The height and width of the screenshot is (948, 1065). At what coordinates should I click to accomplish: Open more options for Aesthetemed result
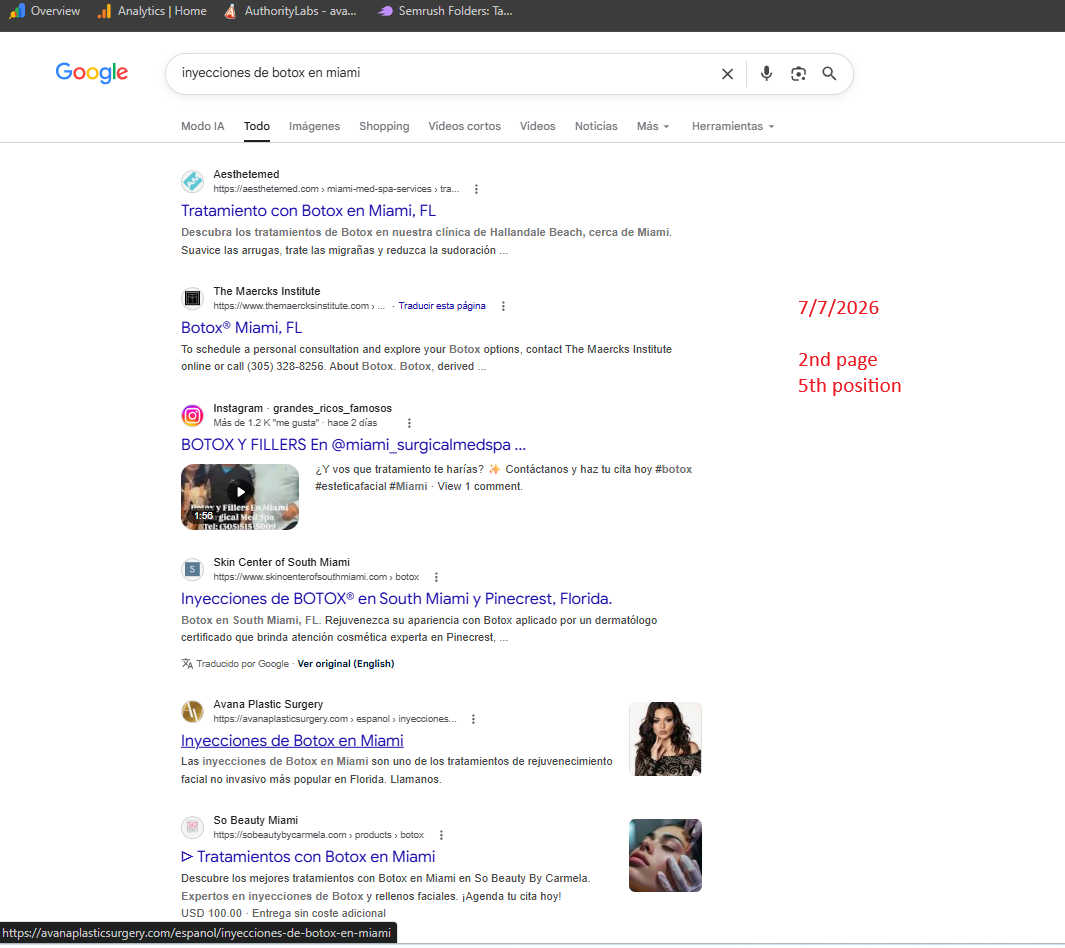(476, 189)
